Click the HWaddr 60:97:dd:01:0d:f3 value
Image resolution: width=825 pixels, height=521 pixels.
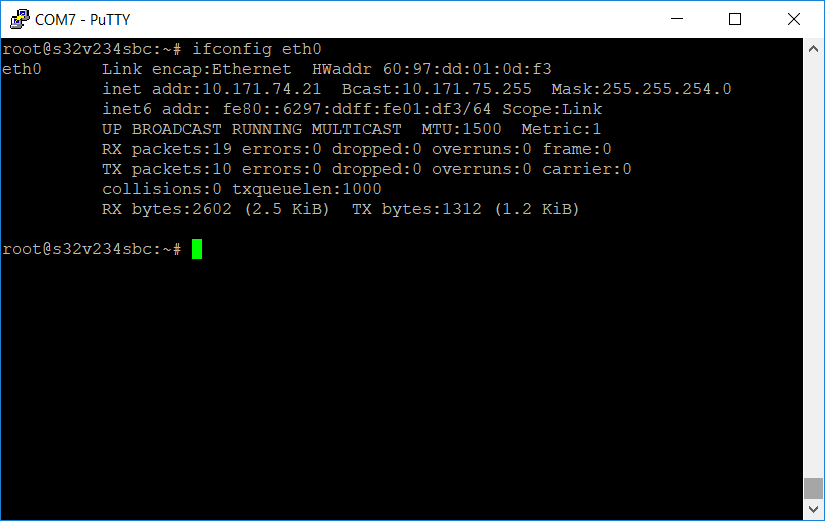tap(431, 69)
